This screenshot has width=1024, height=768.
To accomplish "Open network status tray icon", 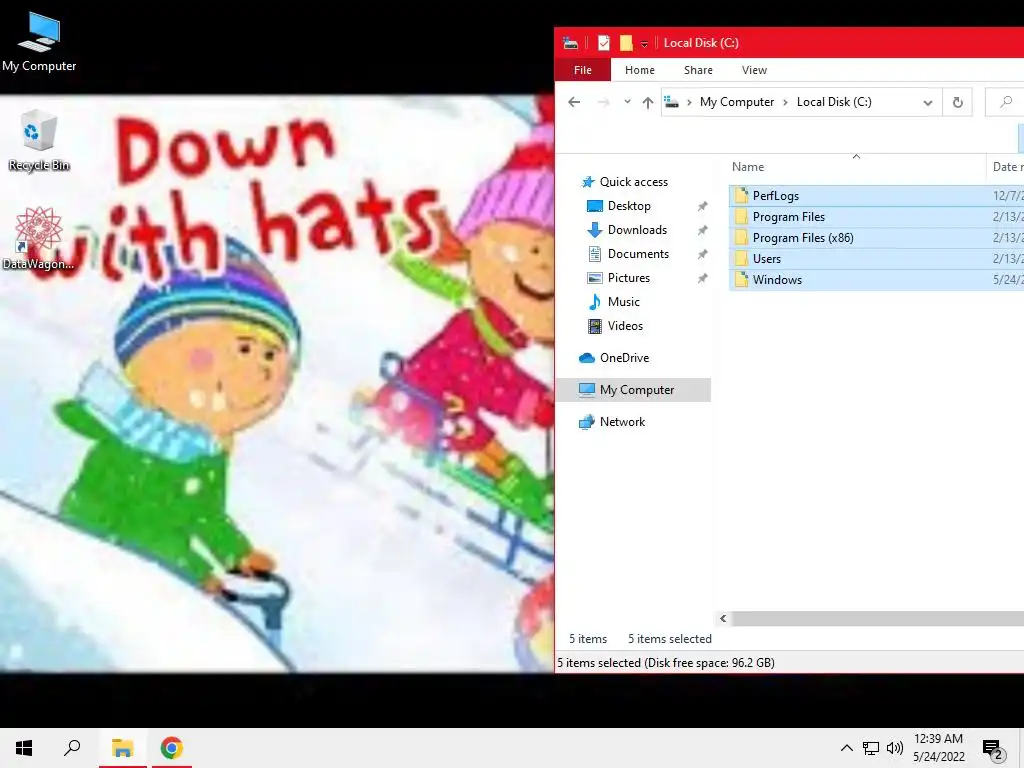I will tap(871, 748).
